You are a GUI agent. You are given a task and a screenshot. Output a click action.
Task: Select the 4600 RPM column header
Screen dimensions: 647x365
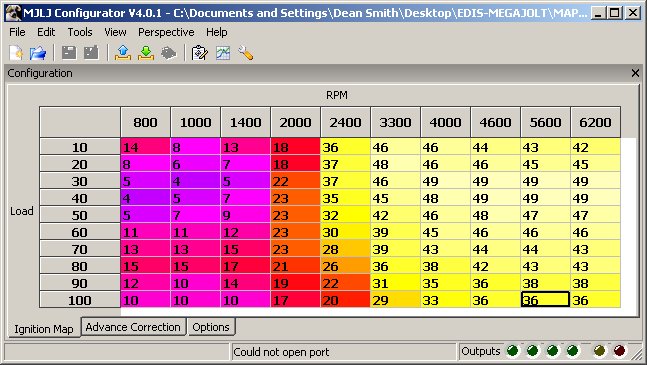pos(495,122)
